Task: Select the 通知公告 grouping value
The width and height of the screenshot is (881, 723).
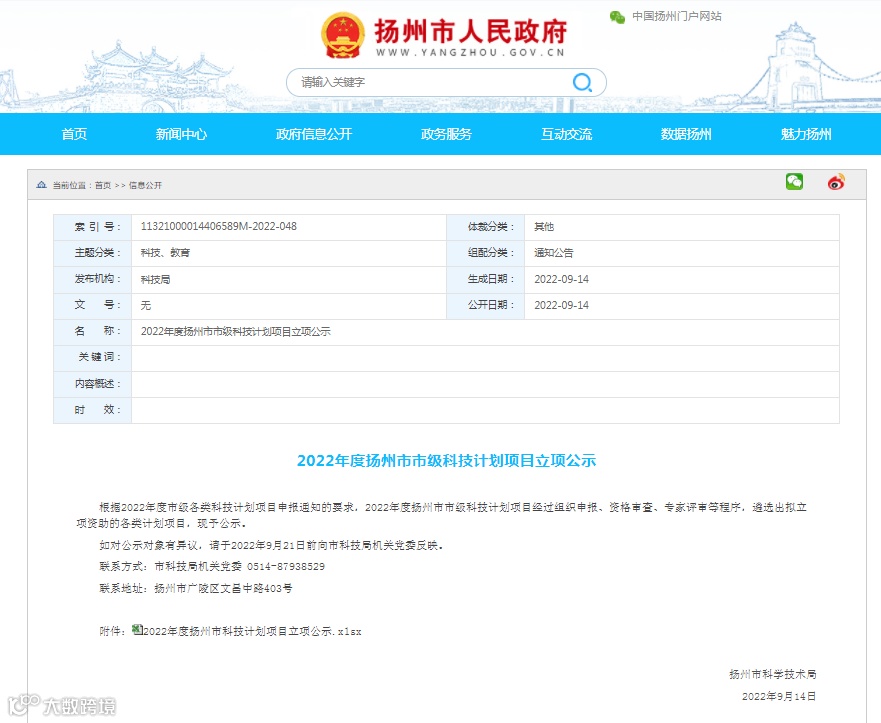Action: pyautogui.click(x=553, y=253)
